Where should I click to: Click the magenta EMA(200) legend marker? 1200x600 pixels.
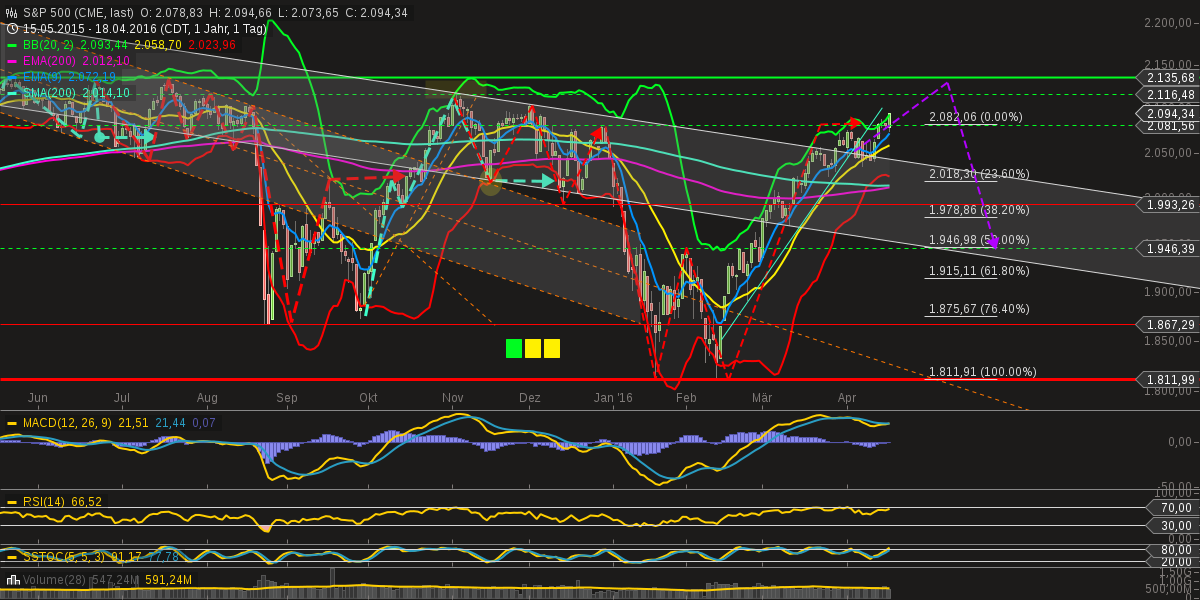click(x=12, y=60)
